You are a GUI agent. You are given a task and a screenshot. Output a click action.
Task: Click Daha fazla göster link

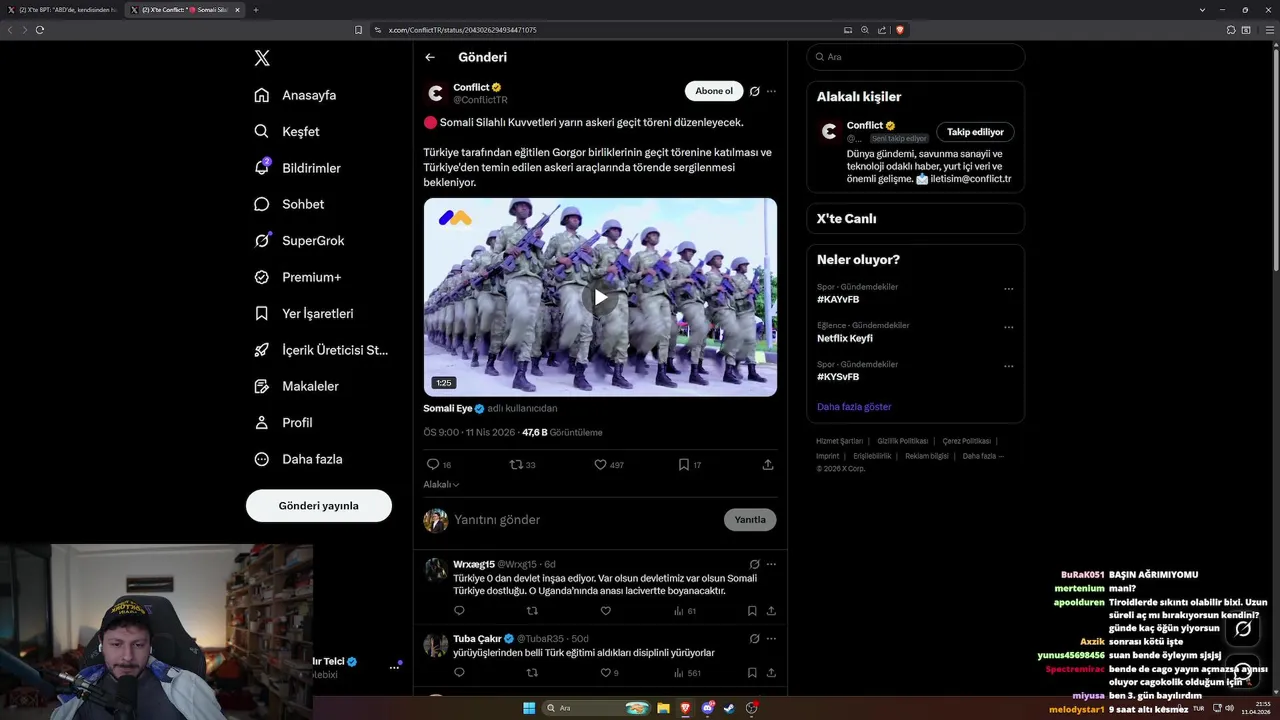[854, 407]
